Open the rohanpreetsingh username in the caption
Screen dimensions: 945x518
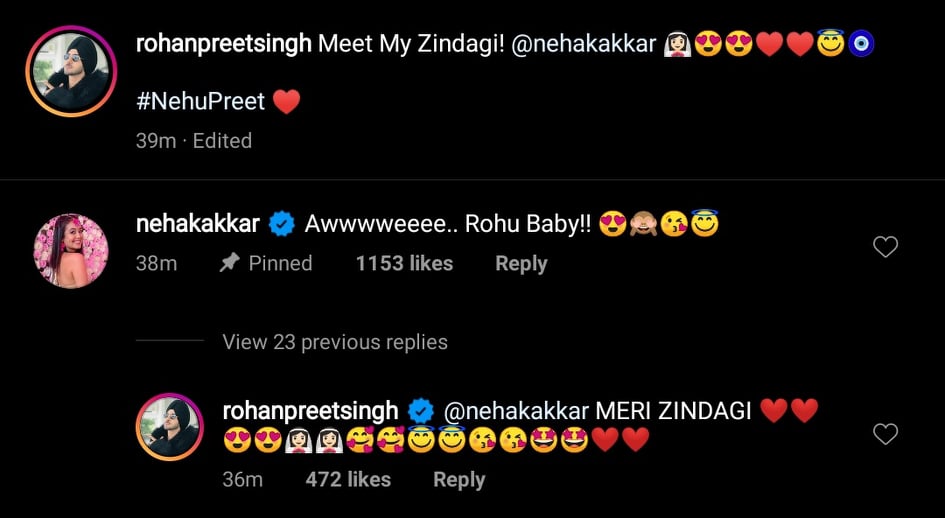(x=222, y=45)
